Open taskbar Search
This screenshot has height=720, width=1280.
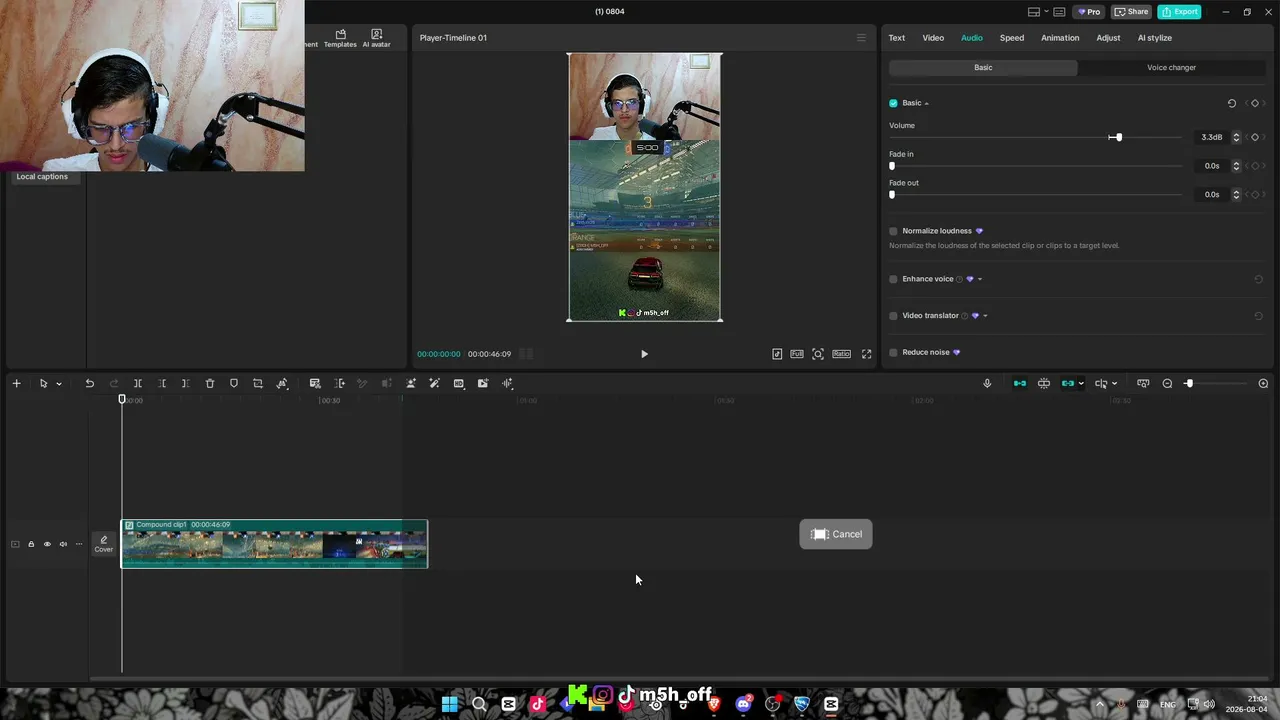(479, 704)
